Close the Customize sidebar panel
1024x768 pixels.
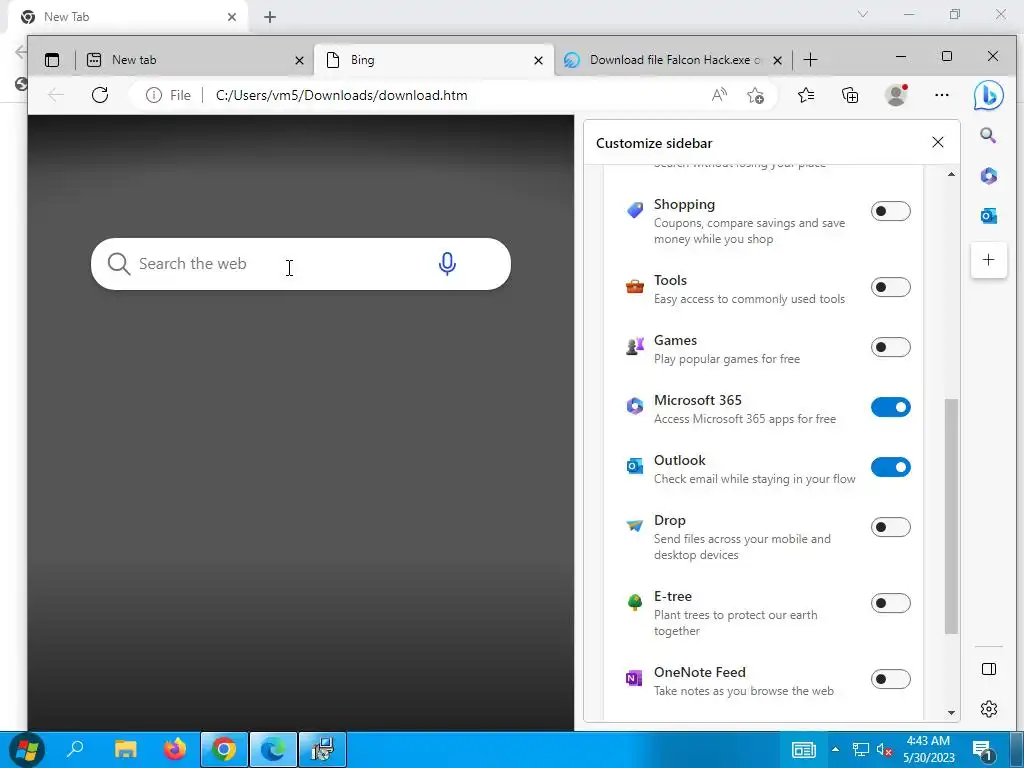click(938, 142)
